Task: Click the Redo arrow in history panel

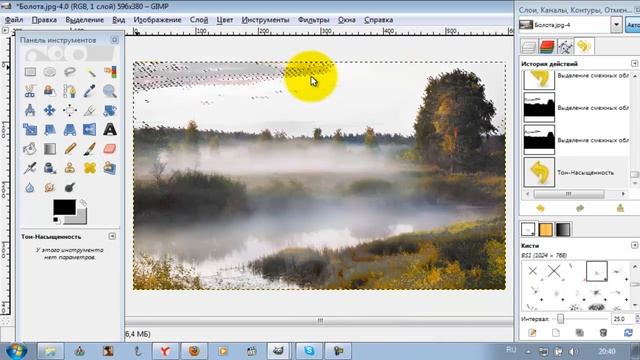Action: pos(580,208)
